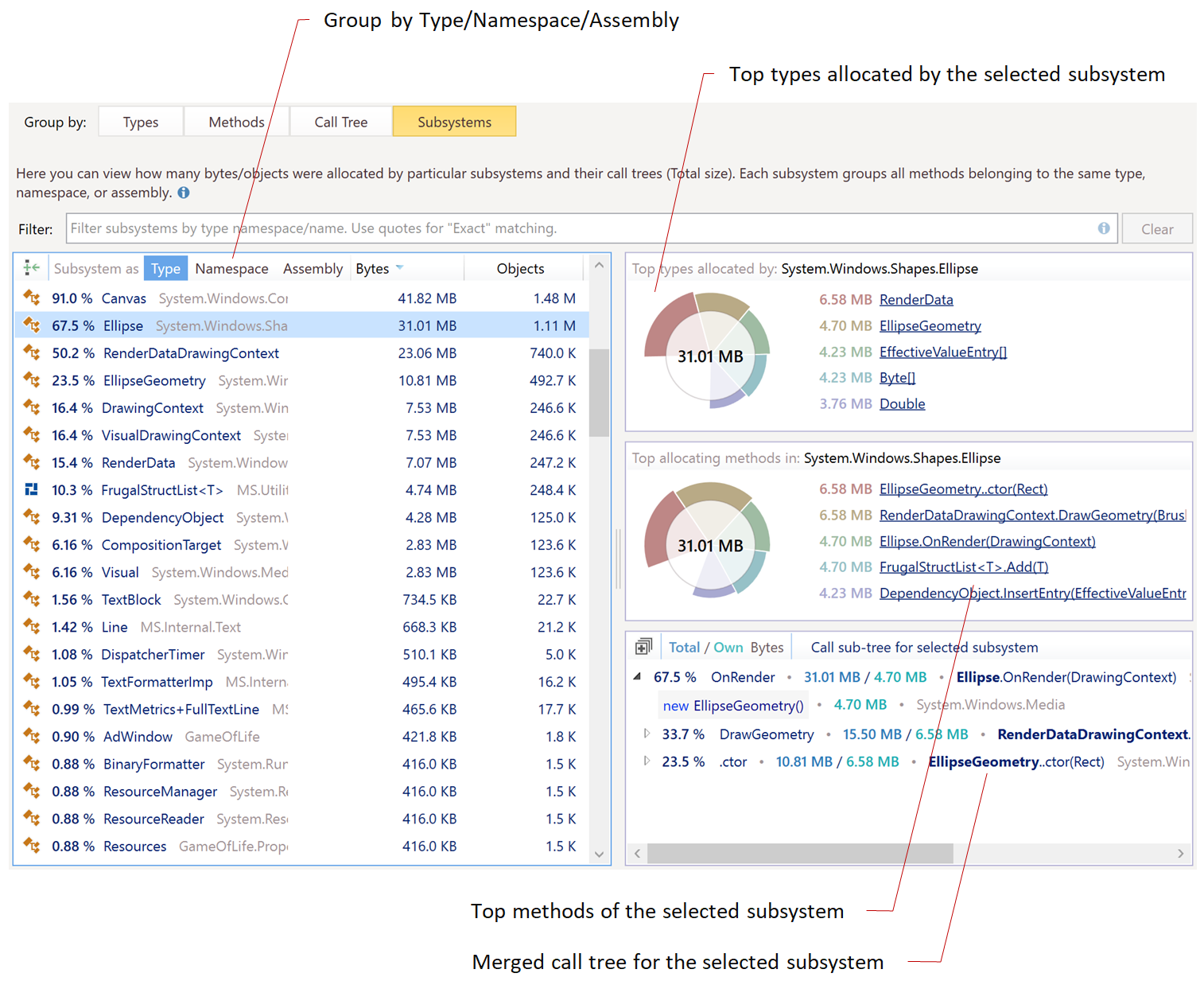The height and width of the screenshot is (981, 1204).
Task: Click the info icon inside the filter field
Action: [x=1104, y=228]
